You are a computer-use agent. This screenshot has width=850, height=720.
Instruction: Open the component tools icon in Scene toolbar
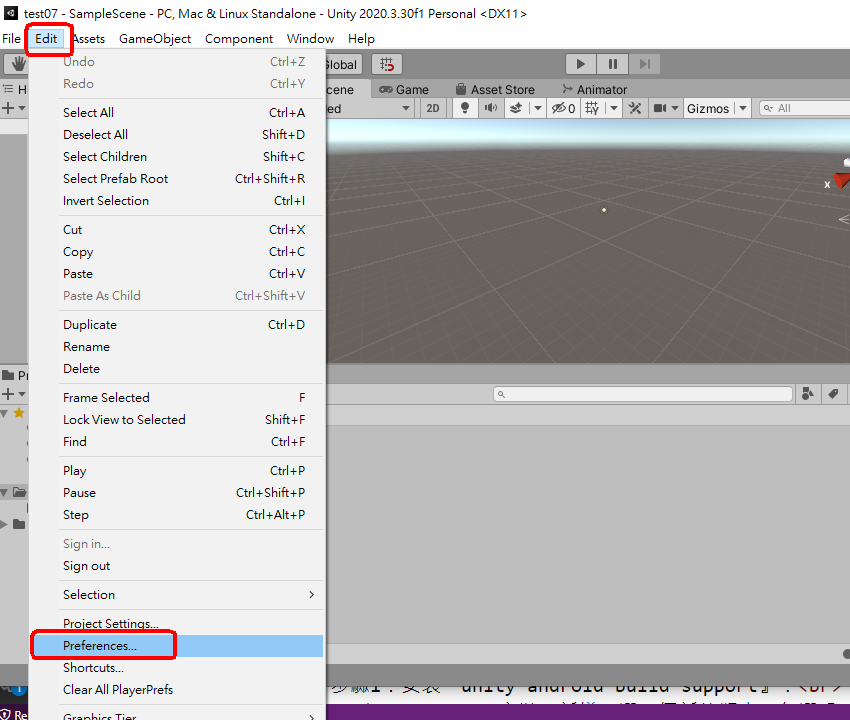[x=635, y=108]
